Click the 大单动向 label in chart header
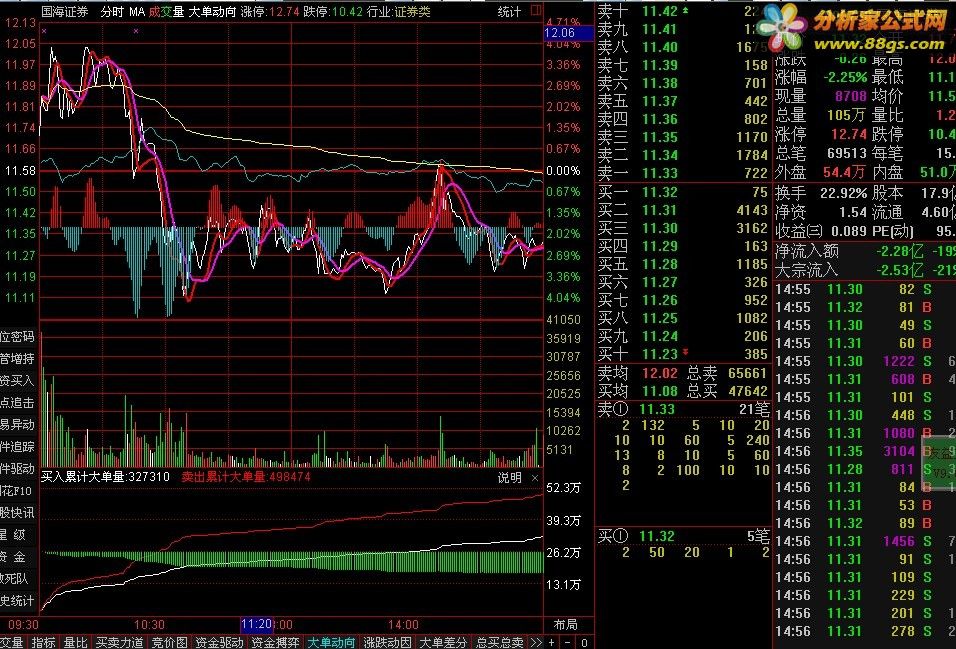 [x=212, y=12]
